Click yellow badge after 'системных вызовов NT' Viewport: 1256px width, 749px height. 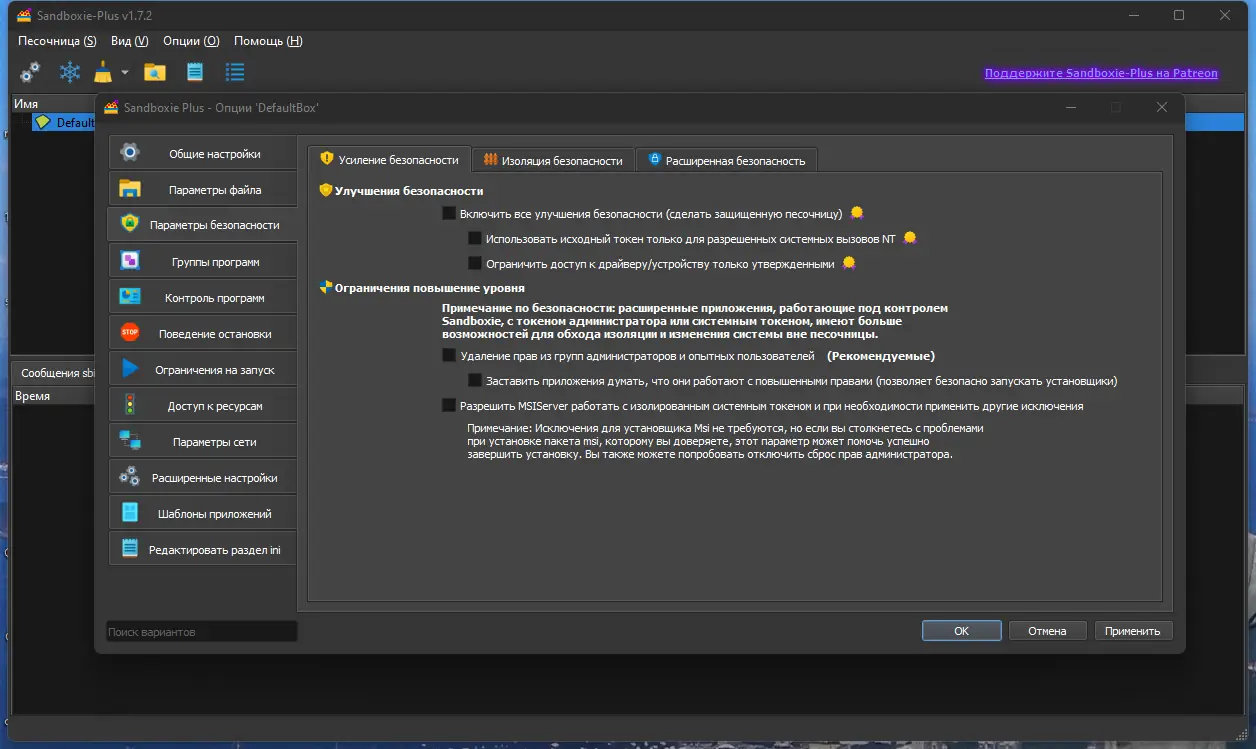[909, 238]
